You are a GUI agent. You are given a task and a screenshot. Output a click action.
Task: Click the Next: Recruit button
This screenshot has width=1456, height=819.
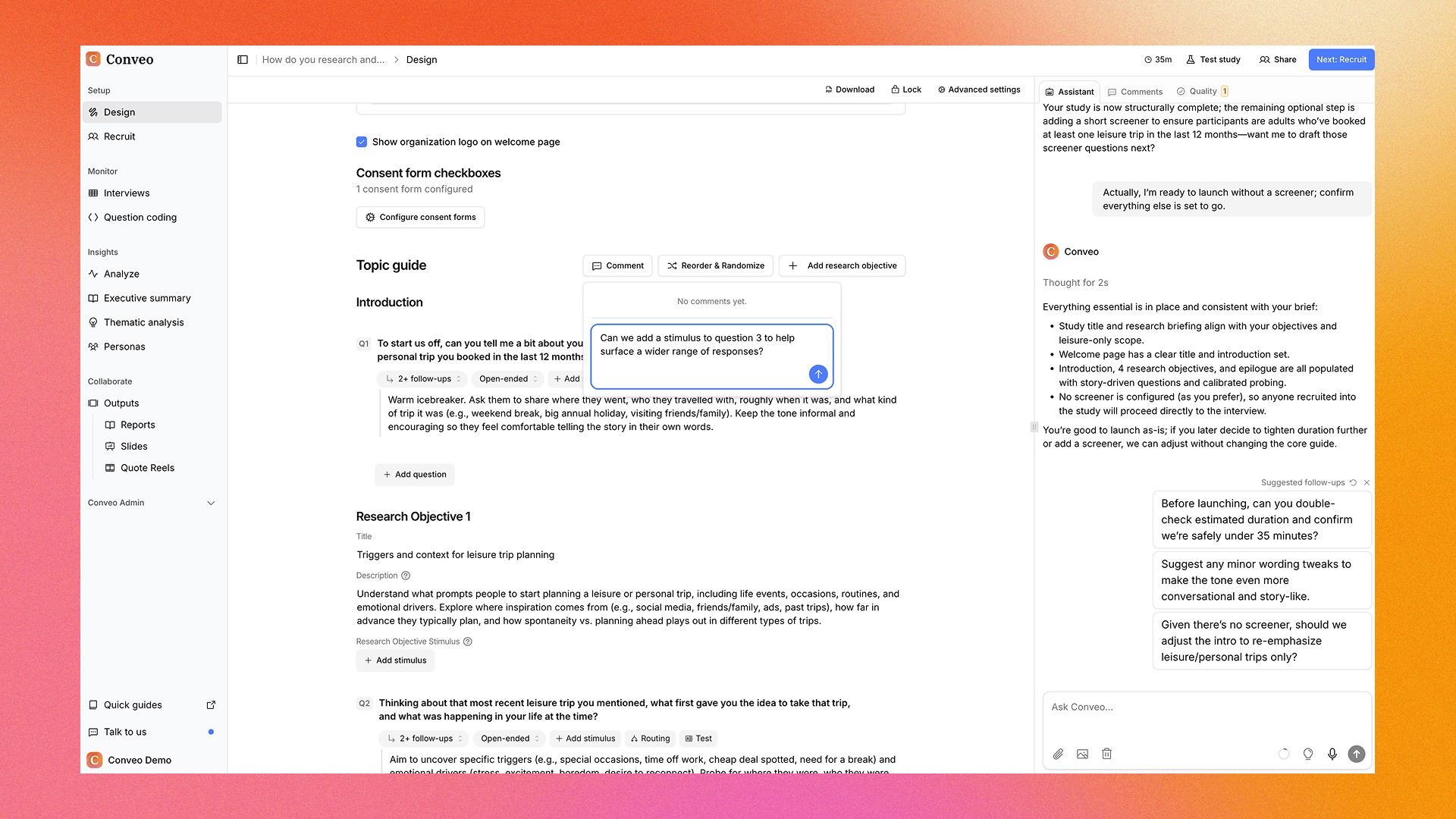pos(1341,60)
